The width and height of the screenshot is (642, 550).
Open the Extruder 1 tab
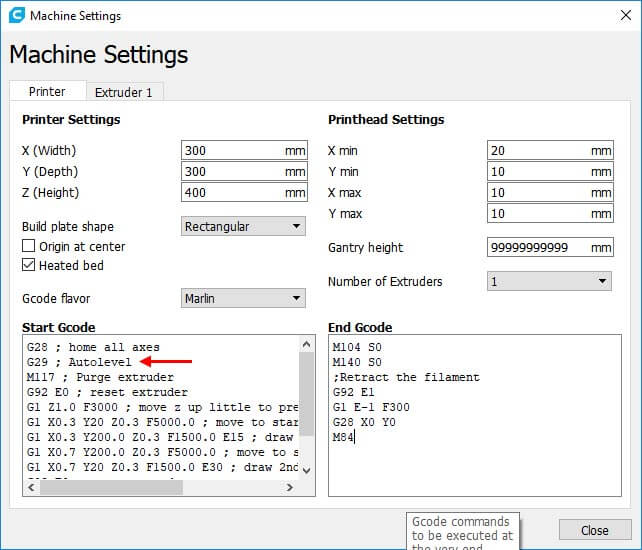click(x=123, y=92)
